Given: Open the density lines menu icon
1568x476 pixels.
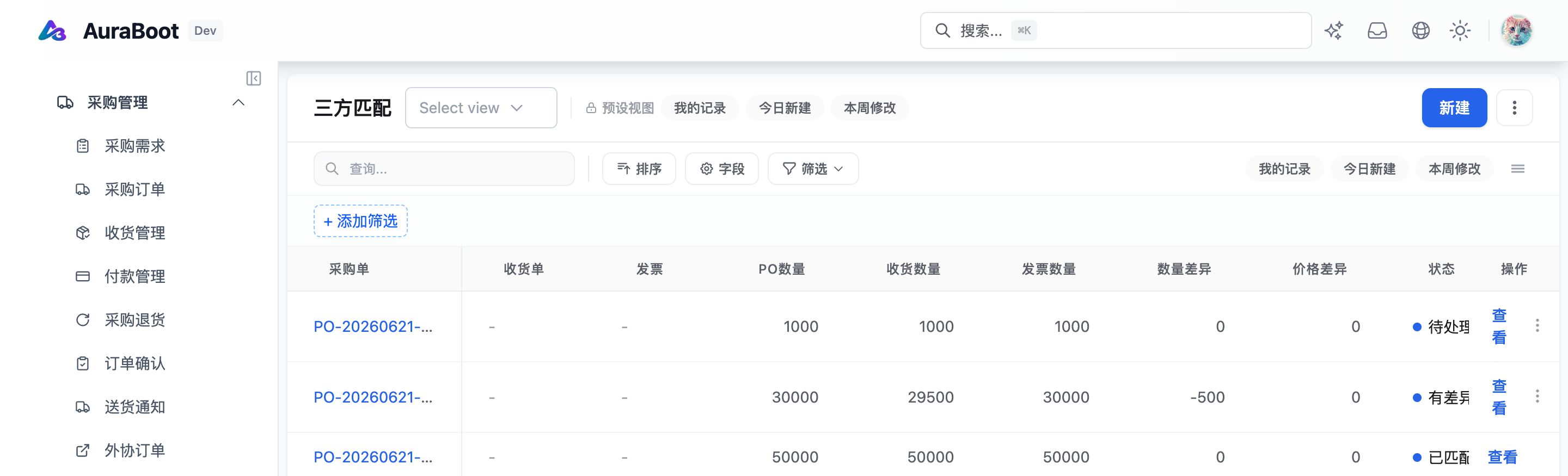Looking at the screenshot, I should click(x=1517, y=169).
